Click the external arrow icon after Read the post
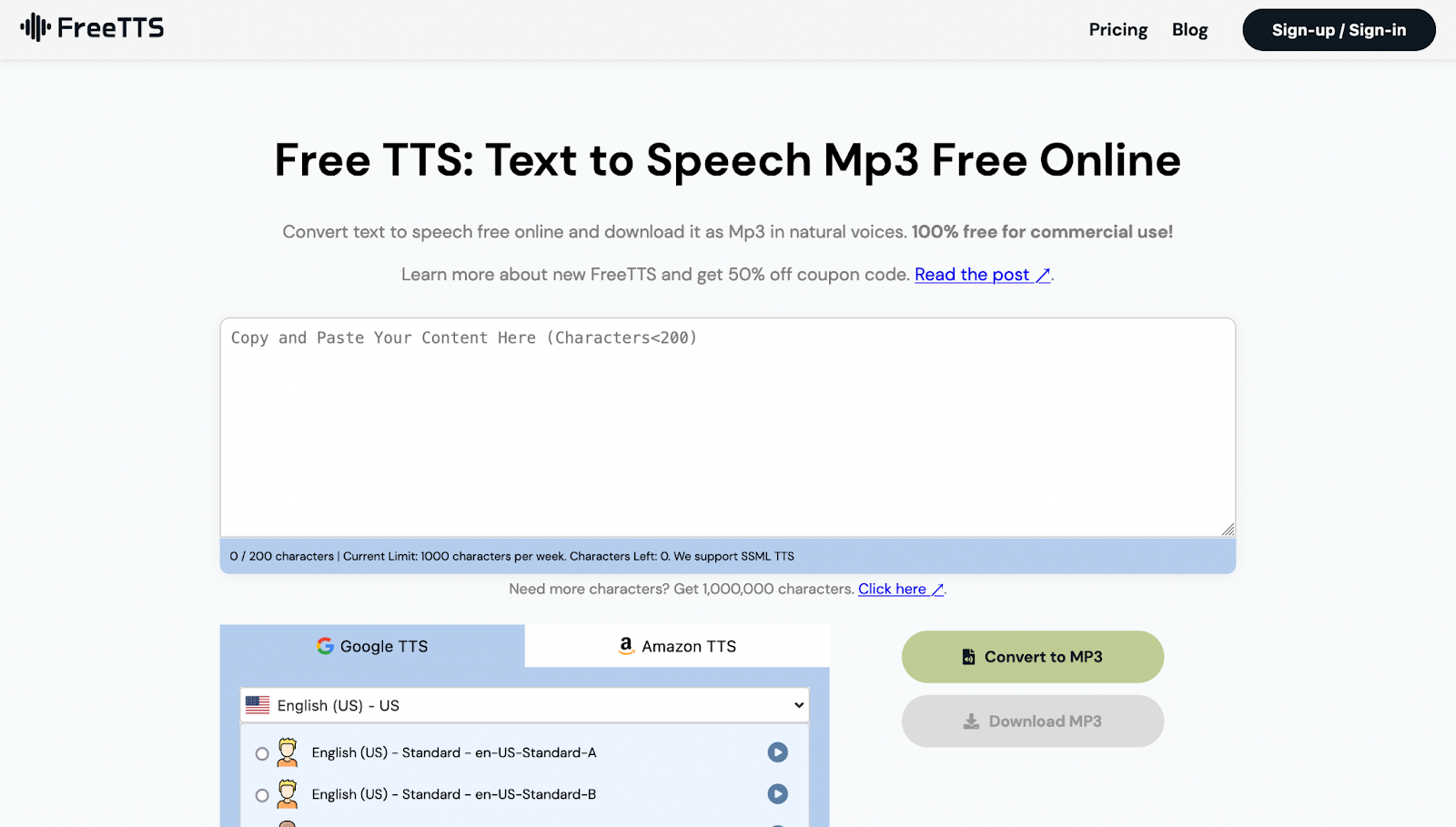 point(1043,275)
